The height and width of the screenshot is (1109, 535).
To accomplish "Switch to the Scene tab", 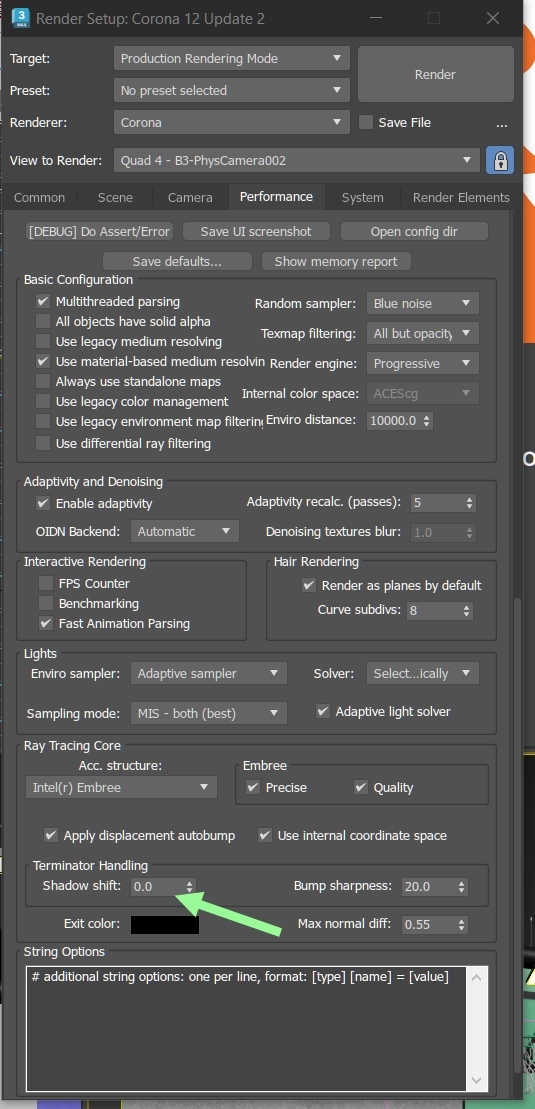I will pyautogui.click(x=115, y=197).
